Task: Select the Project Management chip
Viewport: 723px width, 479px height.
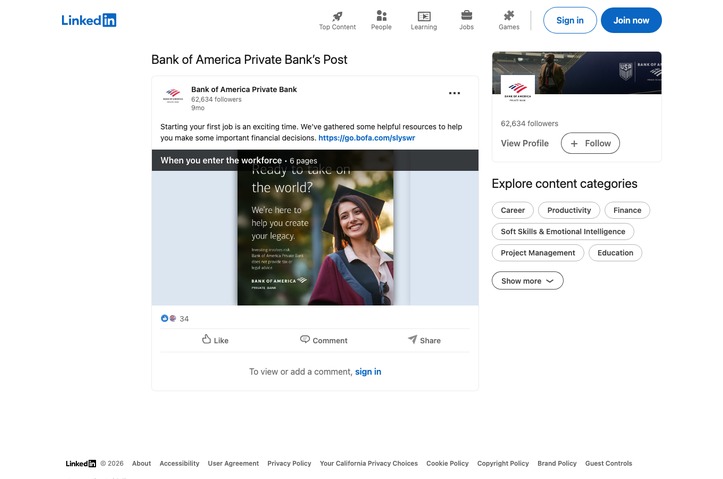Action: pyautogui.click(x=538, y=253)
